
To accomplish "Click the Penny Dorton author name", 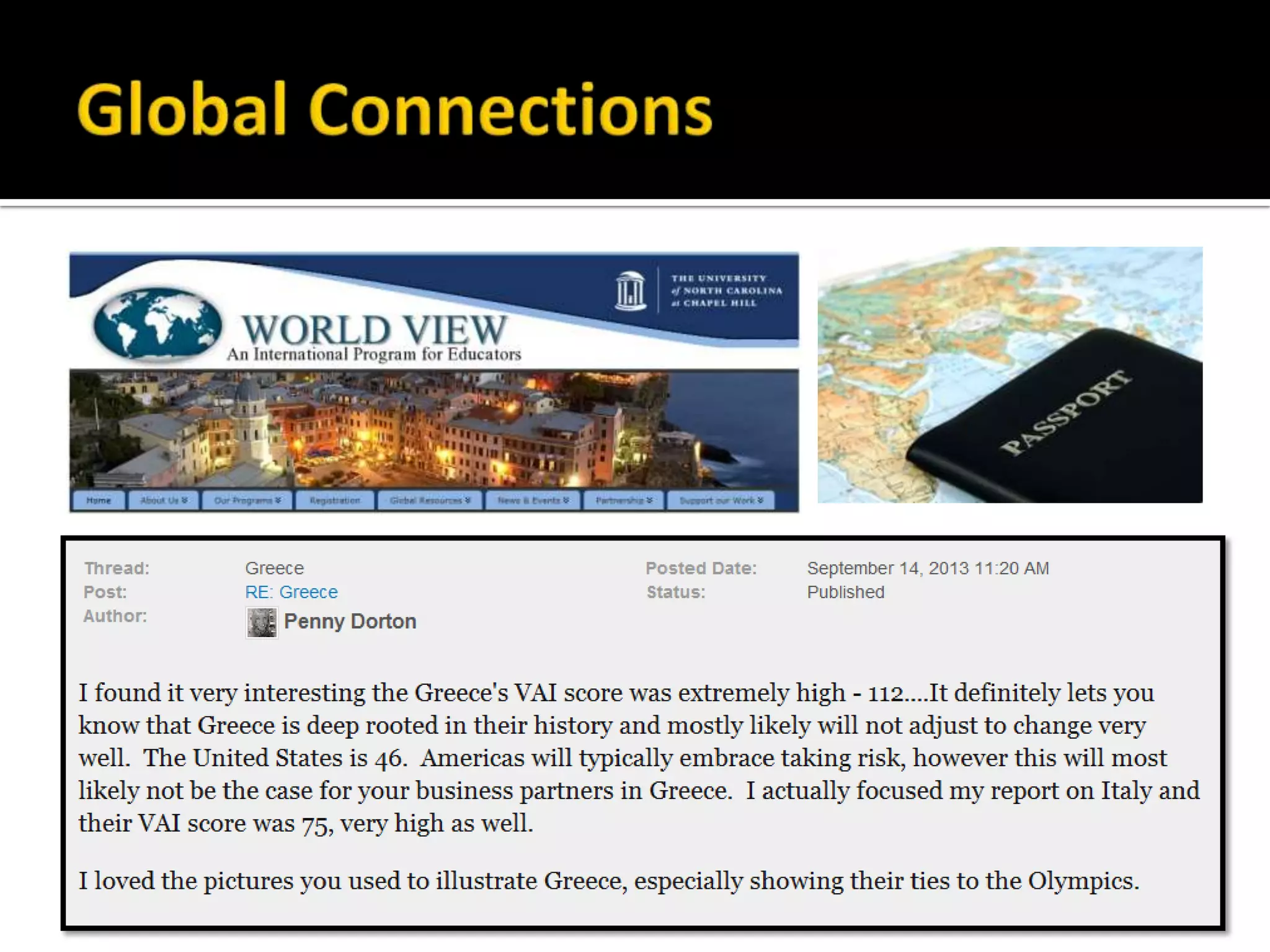I will (x=350, y=621).
